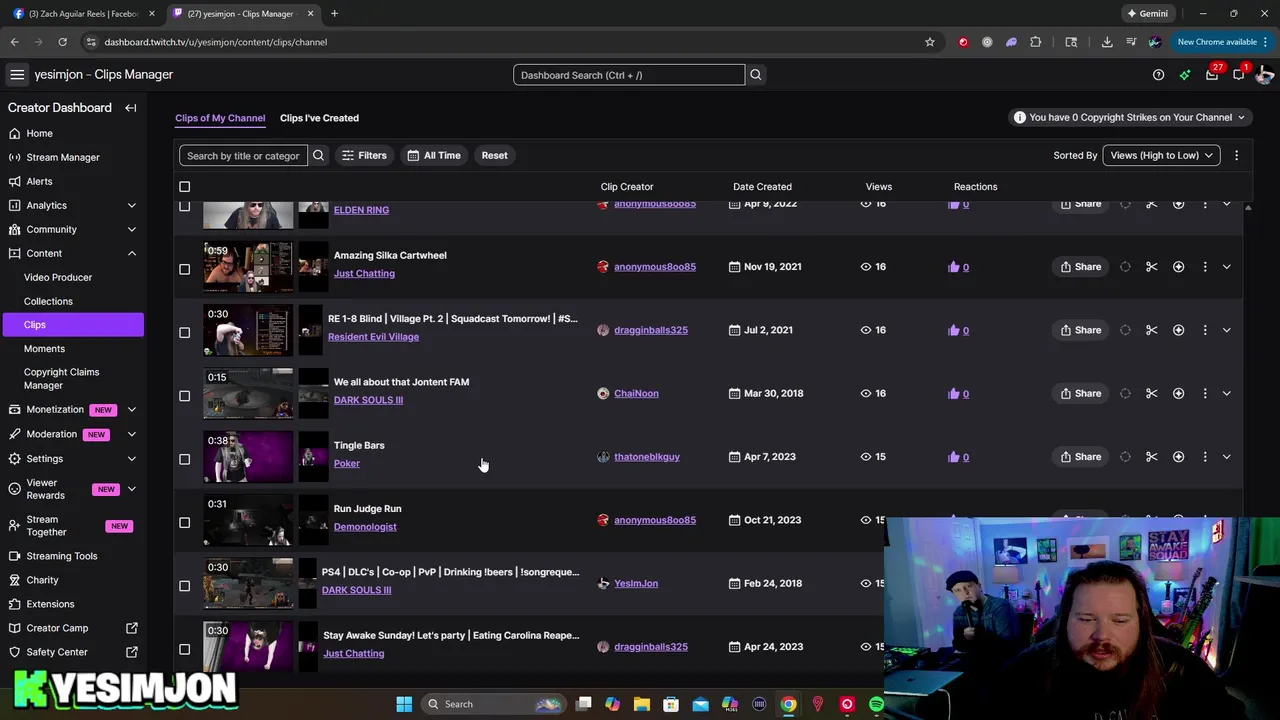
Task: Open the Resident Evil Village category link
Action: [373, 337]
